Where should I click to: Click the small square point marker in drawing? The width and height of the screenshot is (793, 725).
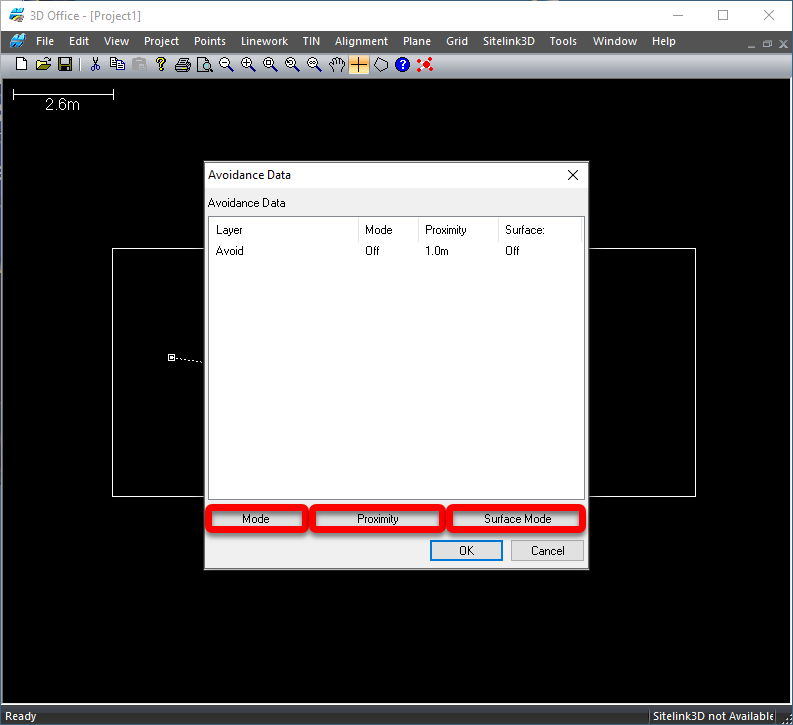pos(171,357)
